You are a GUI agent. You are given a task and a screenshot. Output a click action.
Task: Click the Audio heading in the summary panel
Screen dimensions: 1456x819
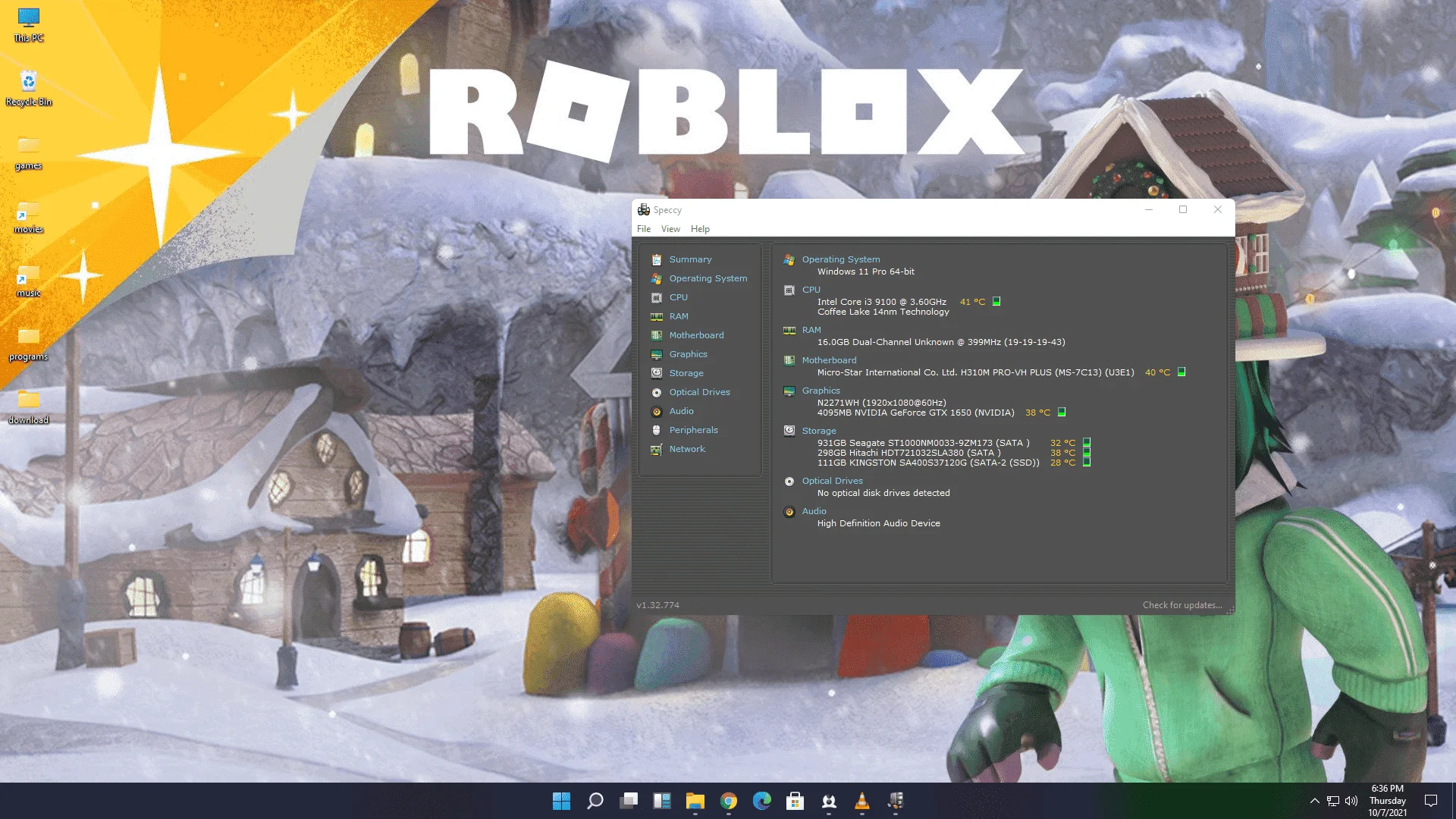814,511
